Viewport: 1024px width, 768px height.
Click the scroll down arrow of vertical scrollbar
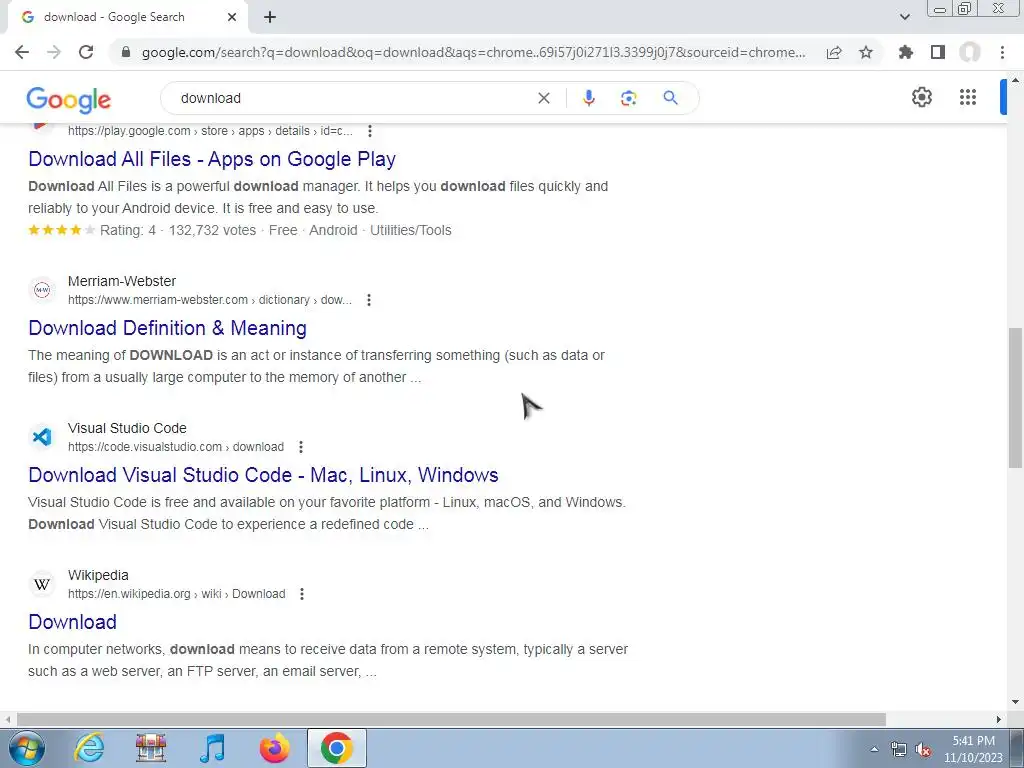coord(1015,703)
